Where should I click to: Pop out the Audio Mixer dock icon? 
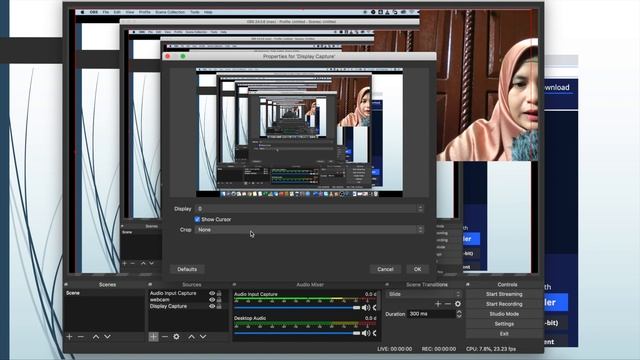234,284
